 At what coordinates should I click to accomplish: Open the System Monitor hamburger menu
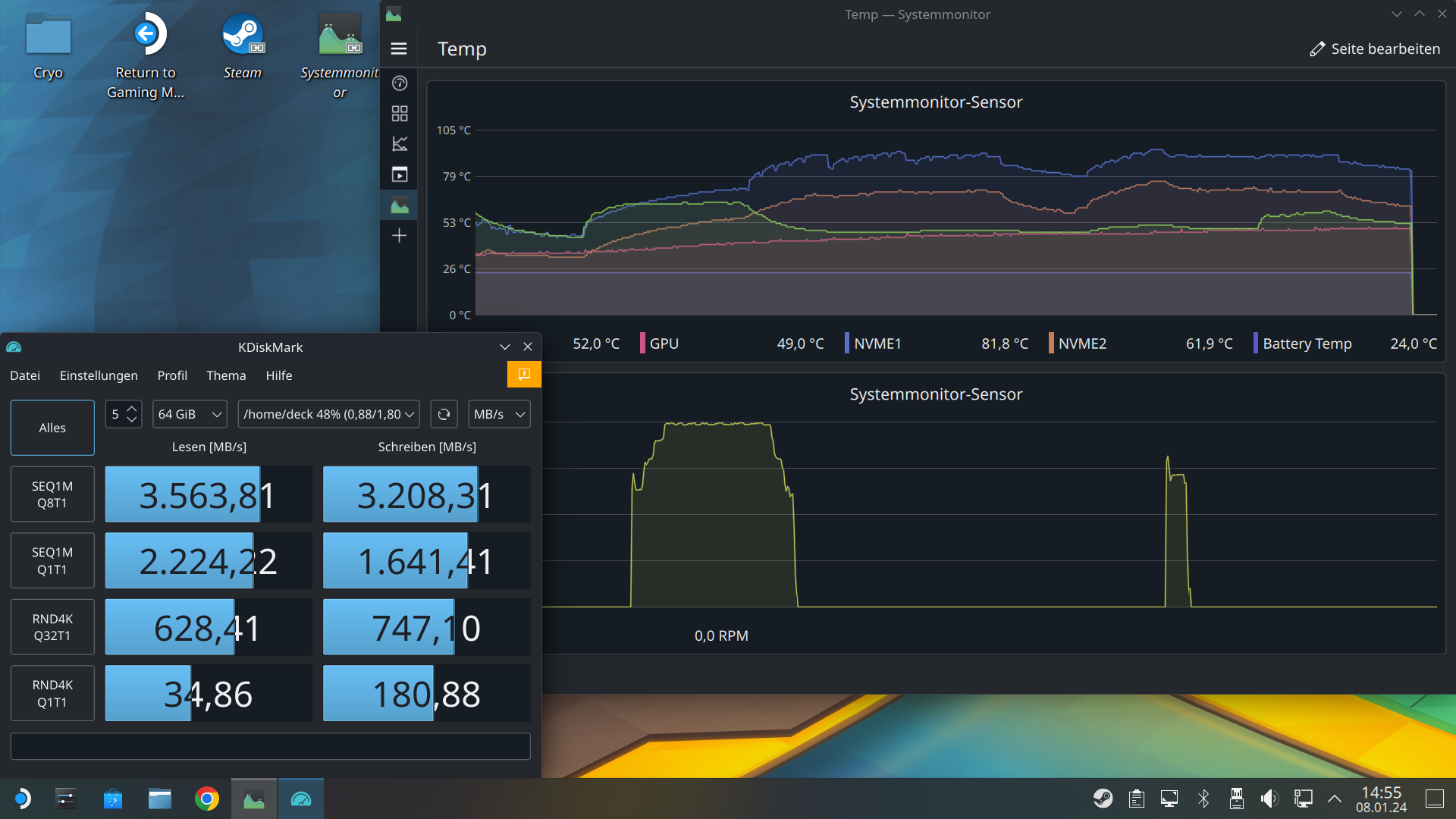point(399,49)
